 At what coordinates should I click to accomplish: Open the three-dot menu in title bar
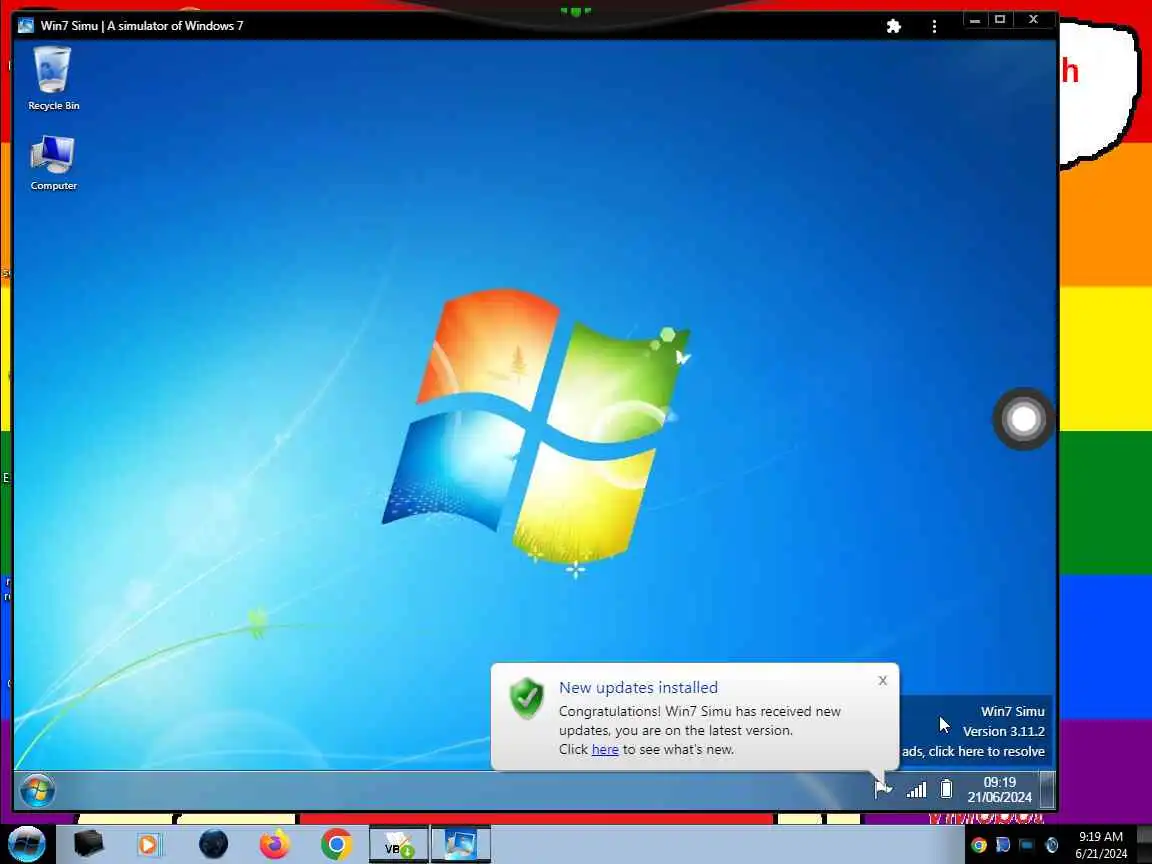pos(934,26)
